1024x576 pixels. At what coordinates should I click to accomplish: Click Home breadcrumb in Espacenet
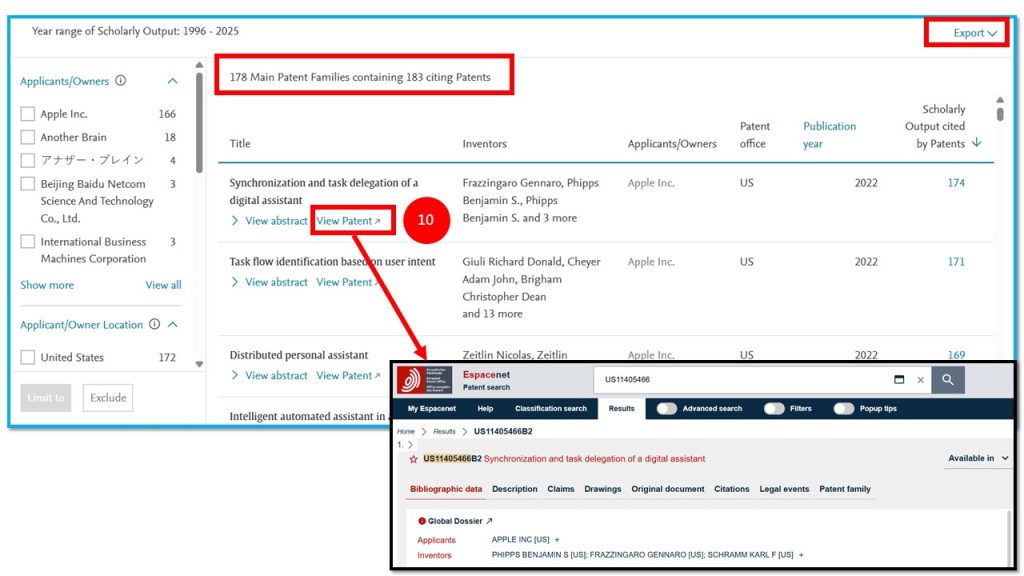tap(406, 432)
